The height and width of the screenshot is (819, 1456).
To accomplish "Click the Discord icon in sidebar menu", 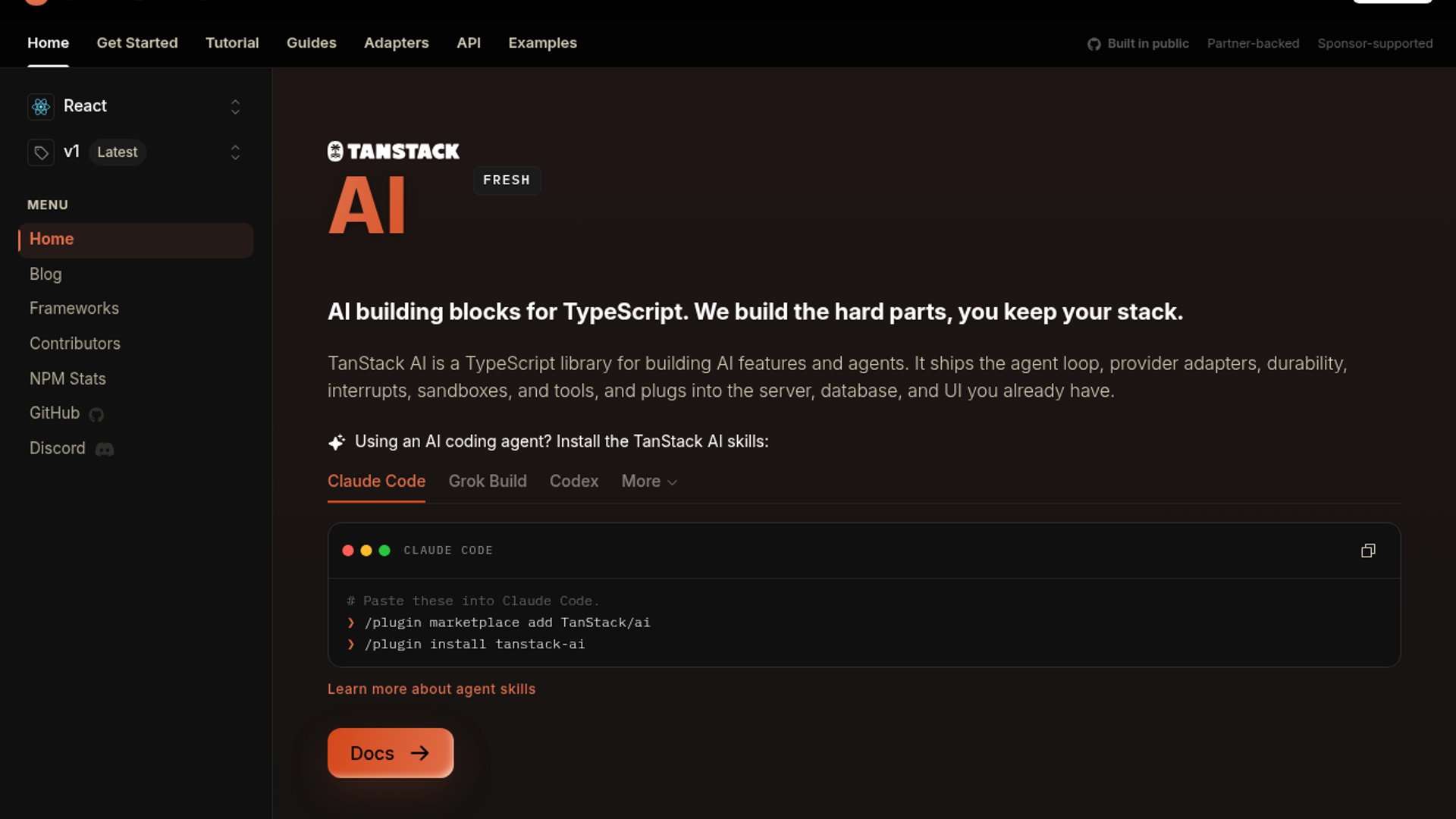I will click(105, 449).
